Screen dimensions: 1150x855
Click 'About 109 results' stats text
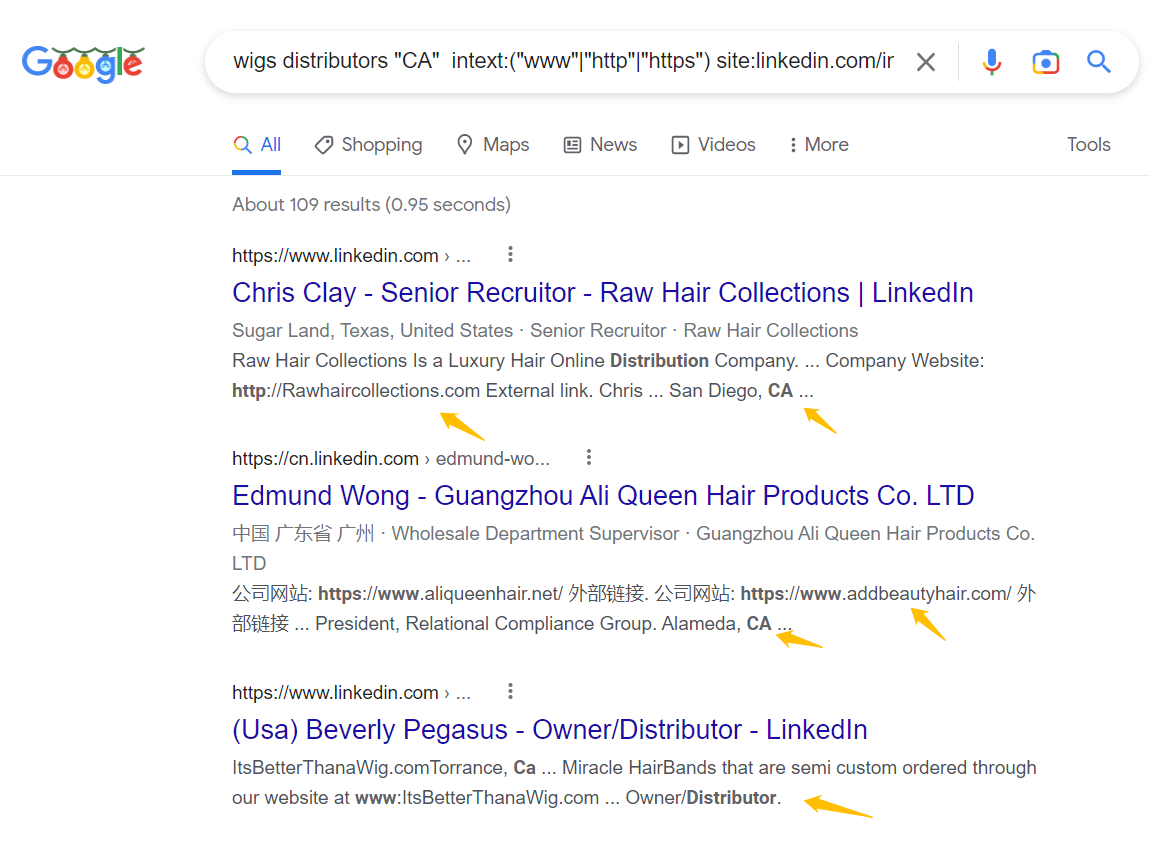[371, 205]
